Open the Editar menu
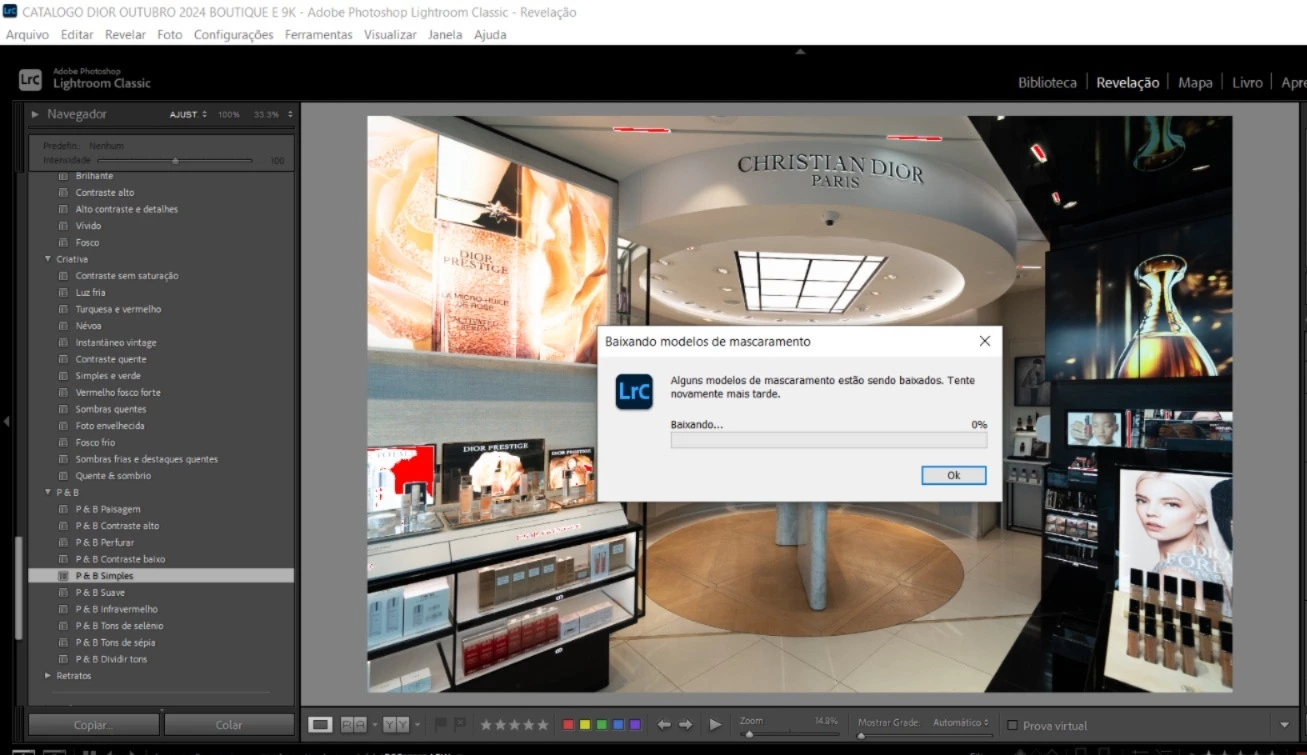This screenshot has height=755, width=1307. click(77, 34)
